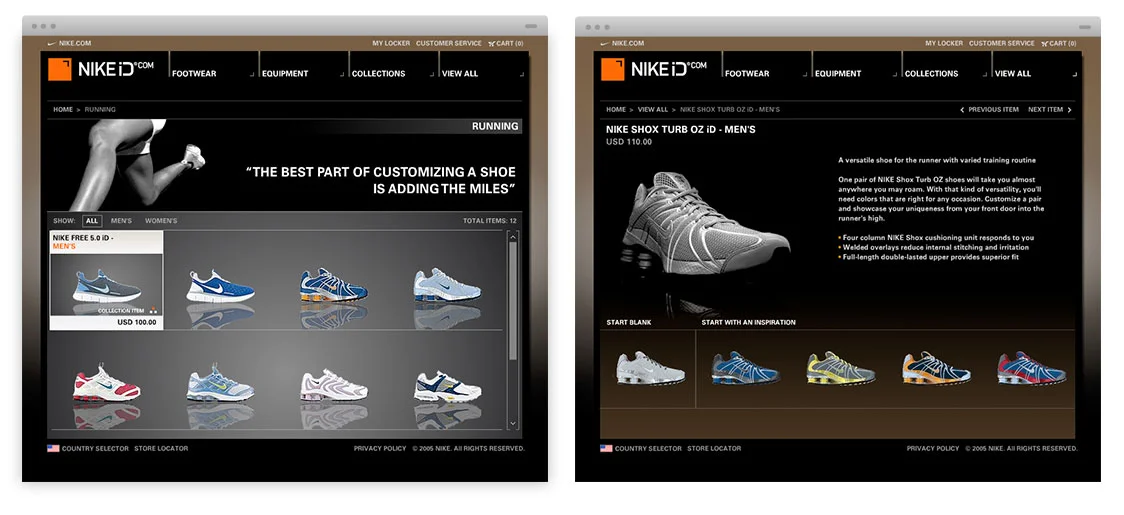Click USD 100.00 price on Nike Free card
Image resolution: width=1124 pixels, height=515 pixels.
pos(136,323)
